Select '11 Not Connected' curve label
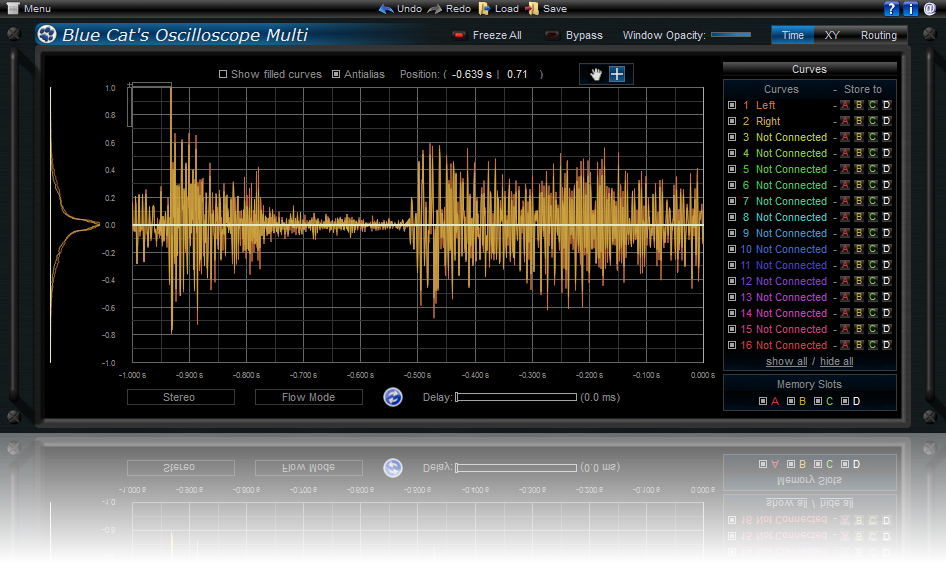This screenshot has height=562, width=946. (783, 265)
